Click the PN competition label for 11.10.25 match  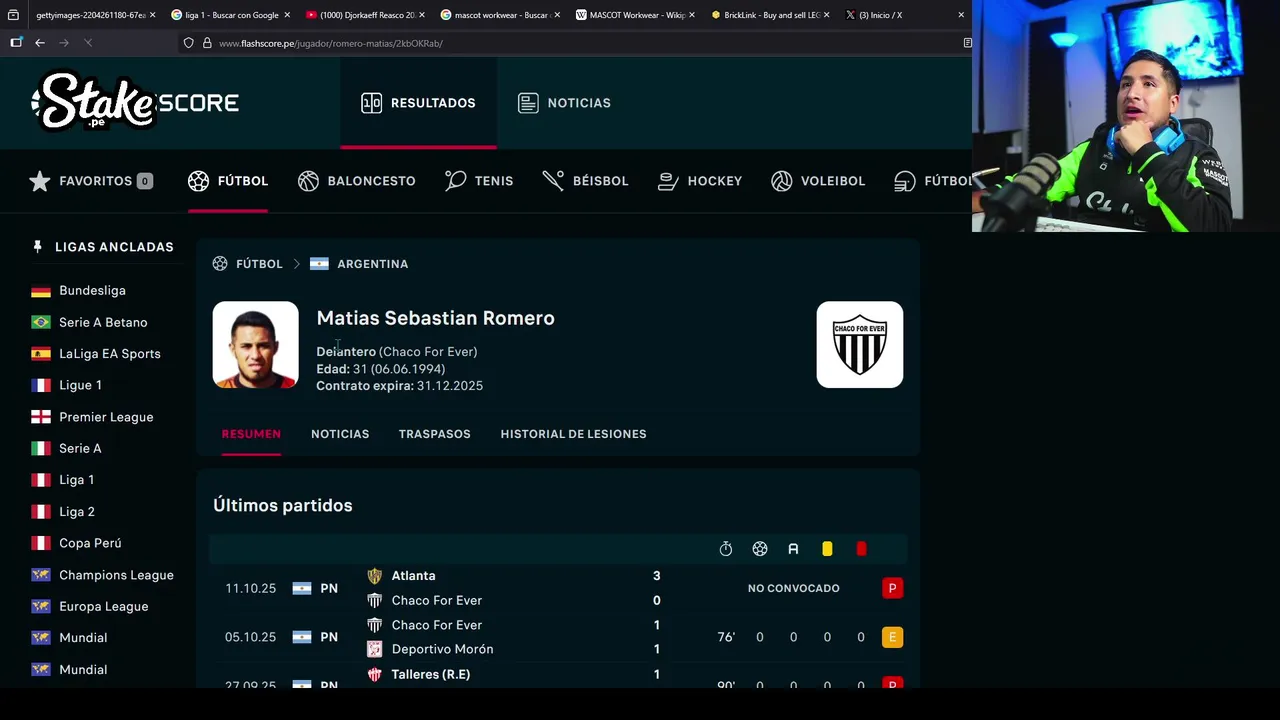pos(329,588)
